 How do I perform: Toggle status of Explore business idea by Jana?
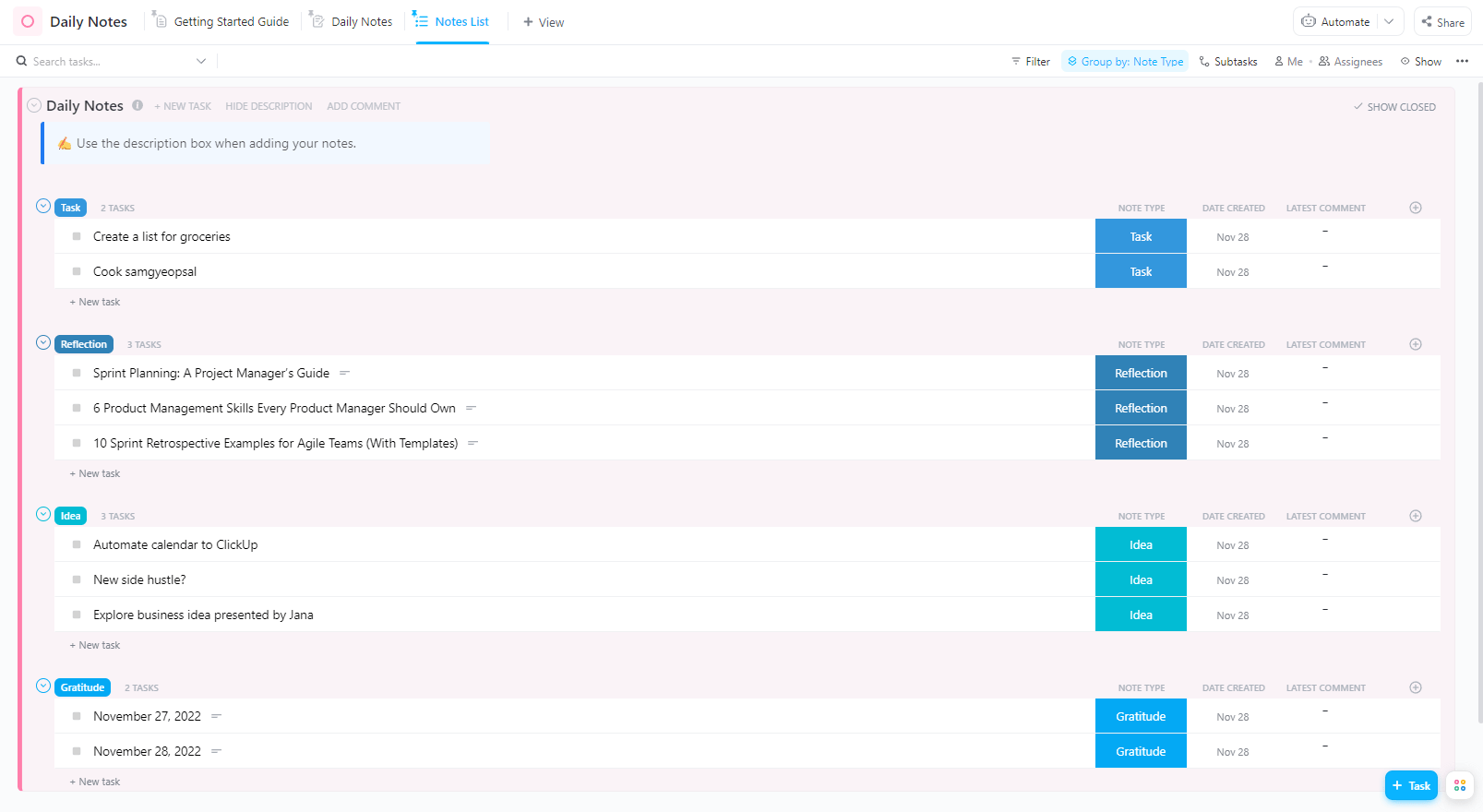77,615
